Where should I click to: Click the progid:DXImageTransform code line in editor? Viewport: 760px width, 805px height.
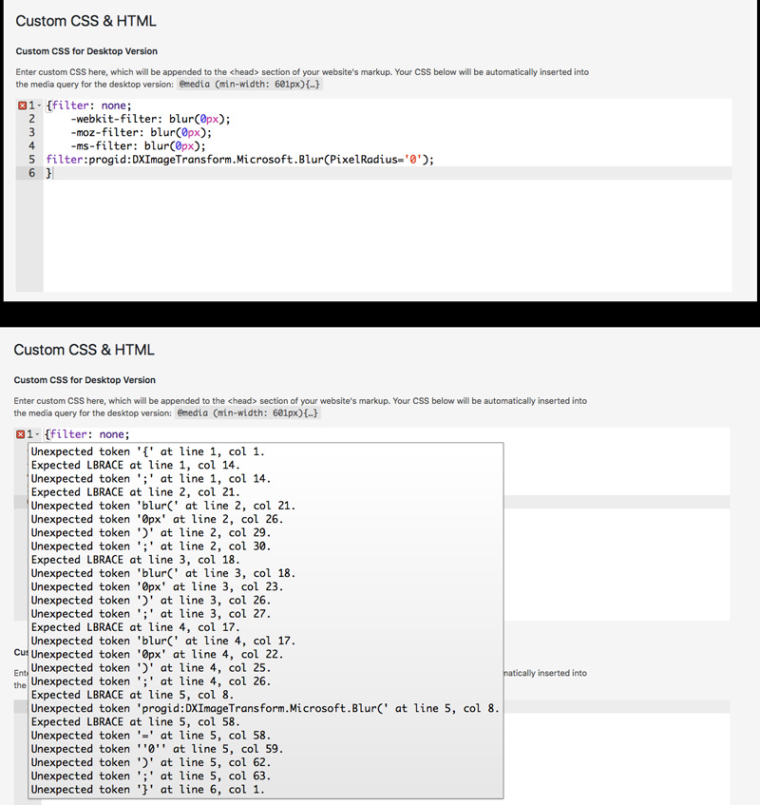[240, 159]
